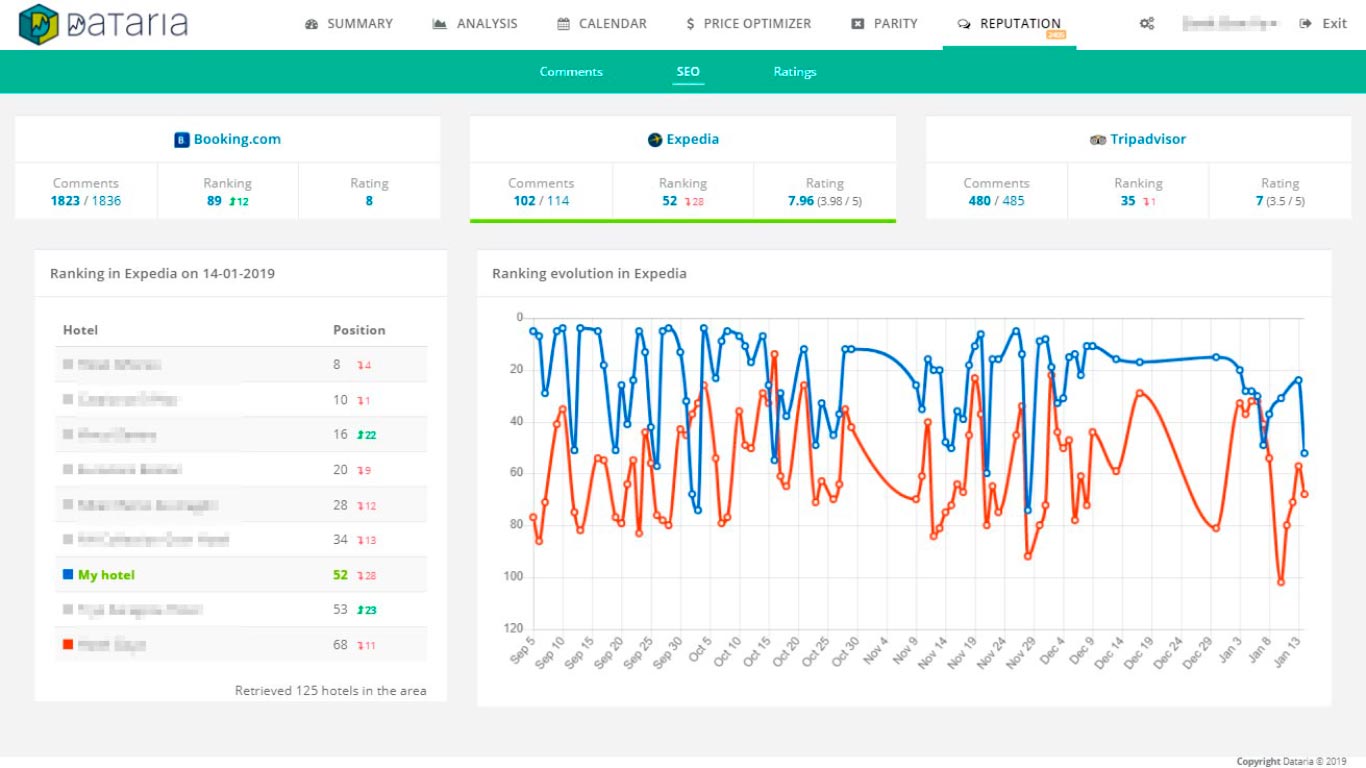The height and width of the screenshot is (768, 1366).
Task: Switch to the Ratings sub-tab
Action: point(795,72)
